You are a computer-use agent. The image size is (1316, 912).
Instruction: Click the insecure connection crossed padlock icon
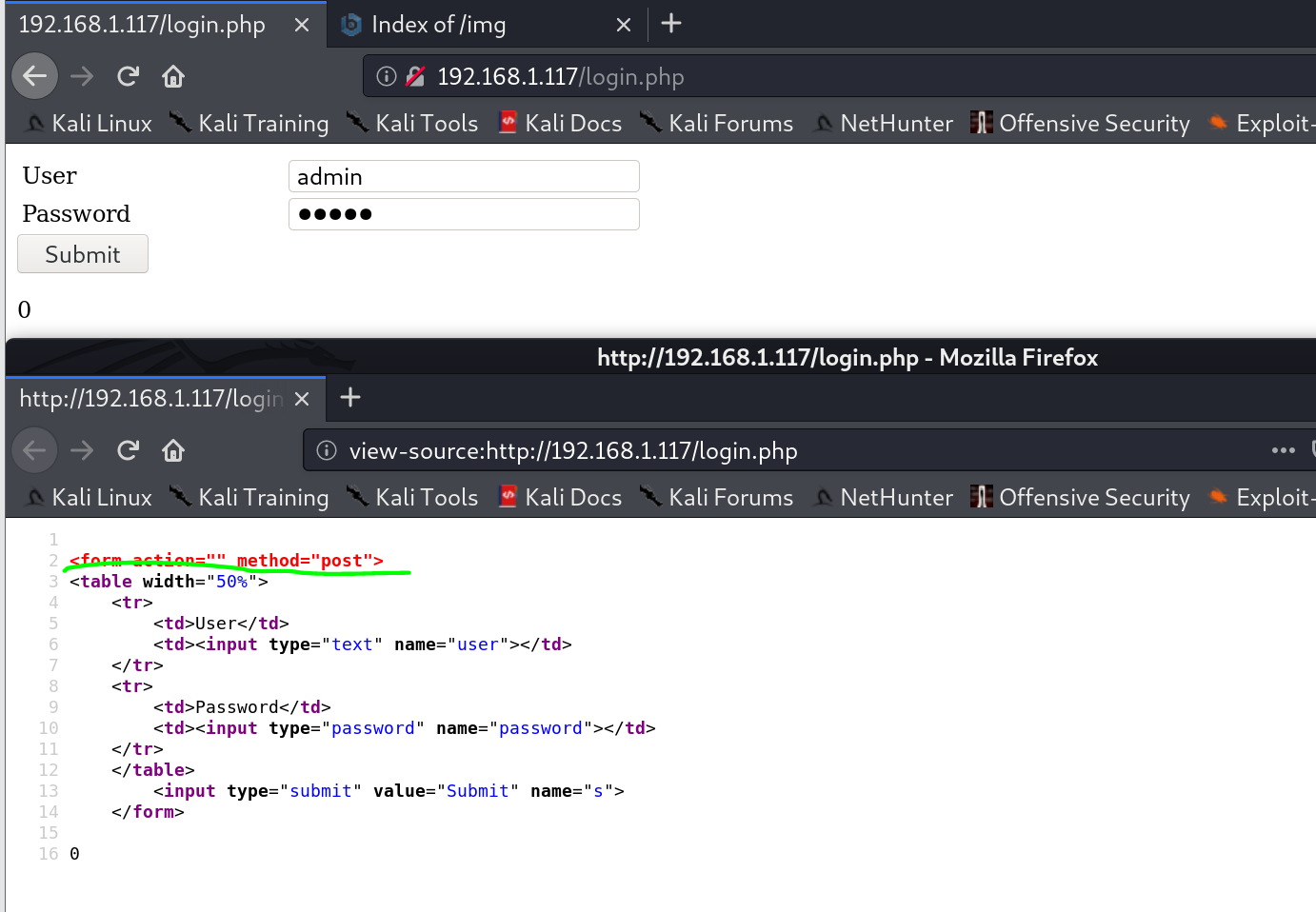pyautogui.click(x=415, y=76)
